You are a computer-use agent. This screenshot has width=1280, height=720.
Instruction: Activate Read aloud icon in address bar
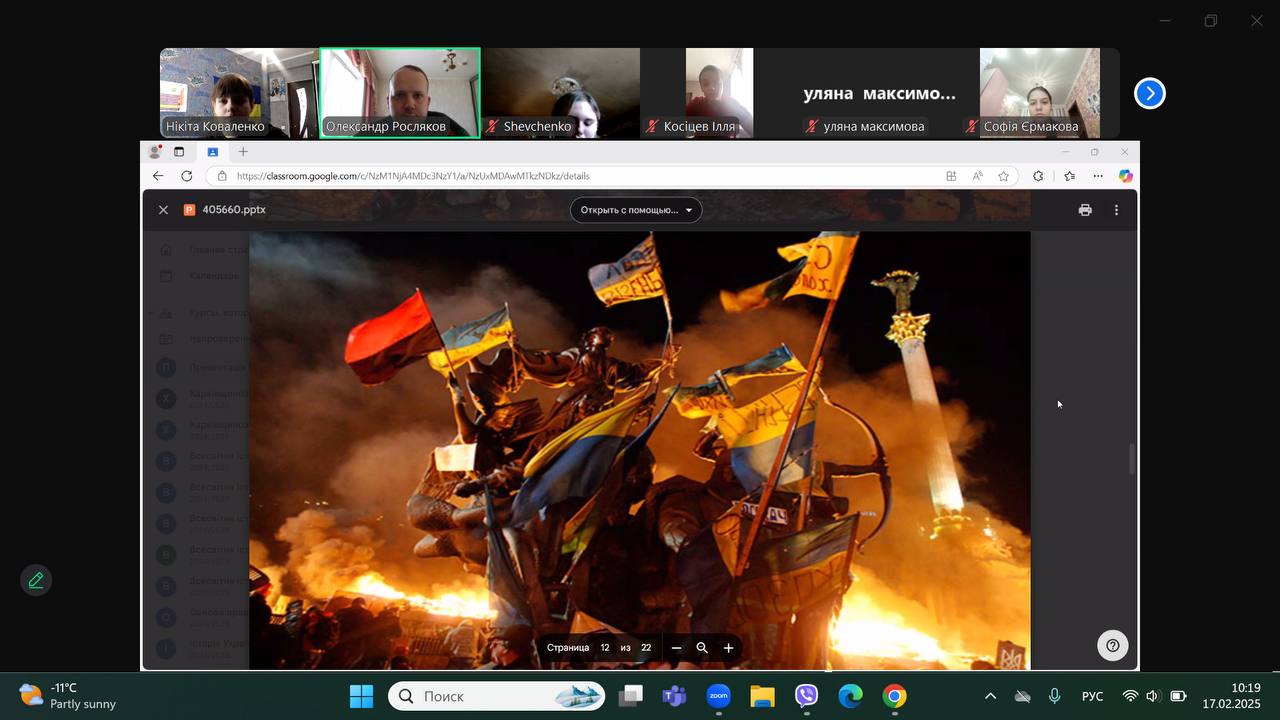977,176
